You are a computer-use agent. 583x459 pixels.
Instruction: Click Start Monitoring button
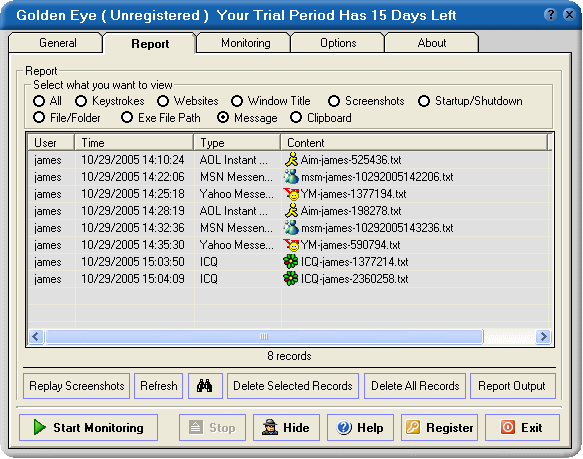(88, 427)
